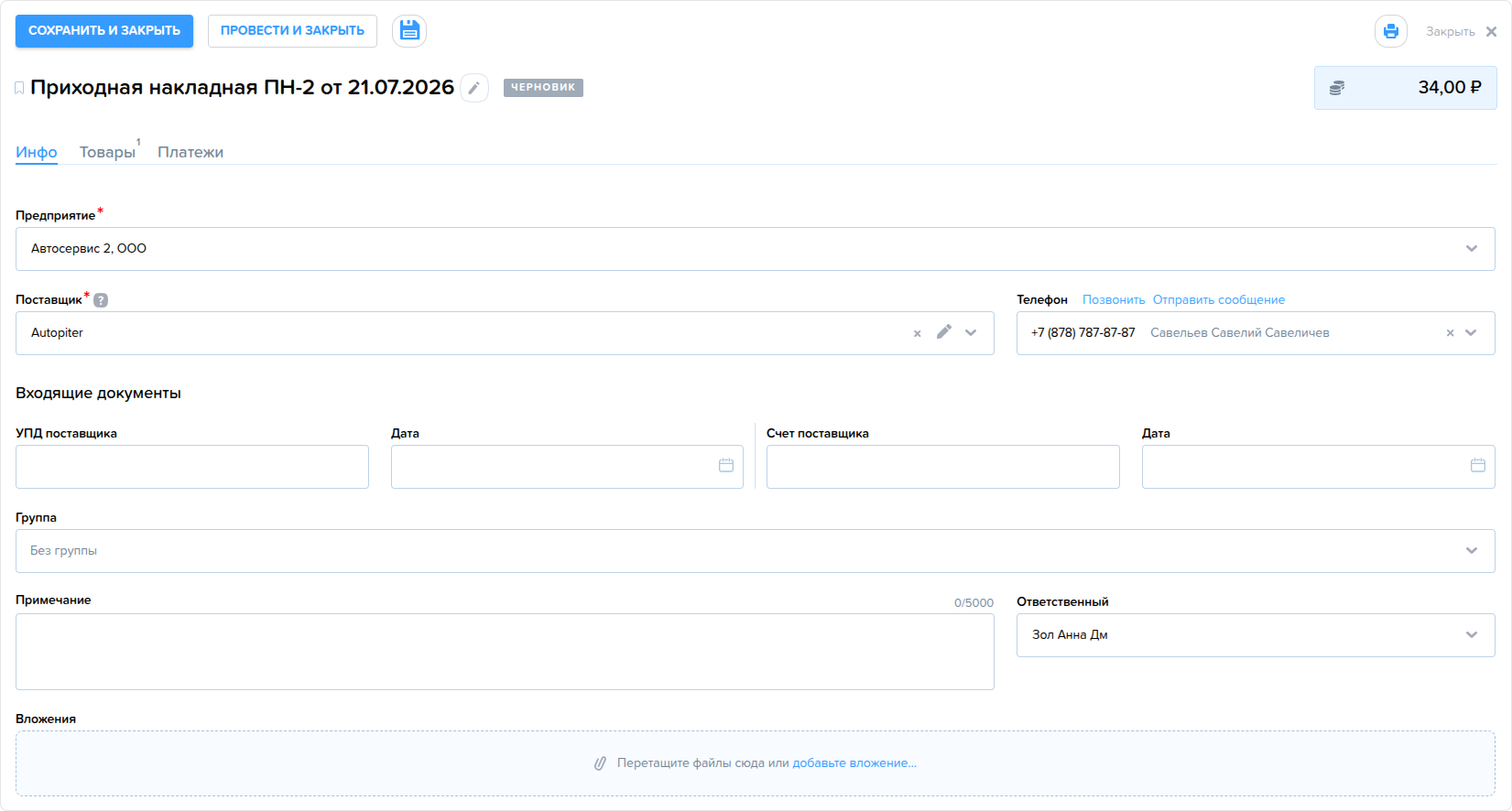Image resolution: width=1512 pixels, height=811 pixels.
Task: Click the date field next to УПД поставщика
Action: (x=567, y=467)
